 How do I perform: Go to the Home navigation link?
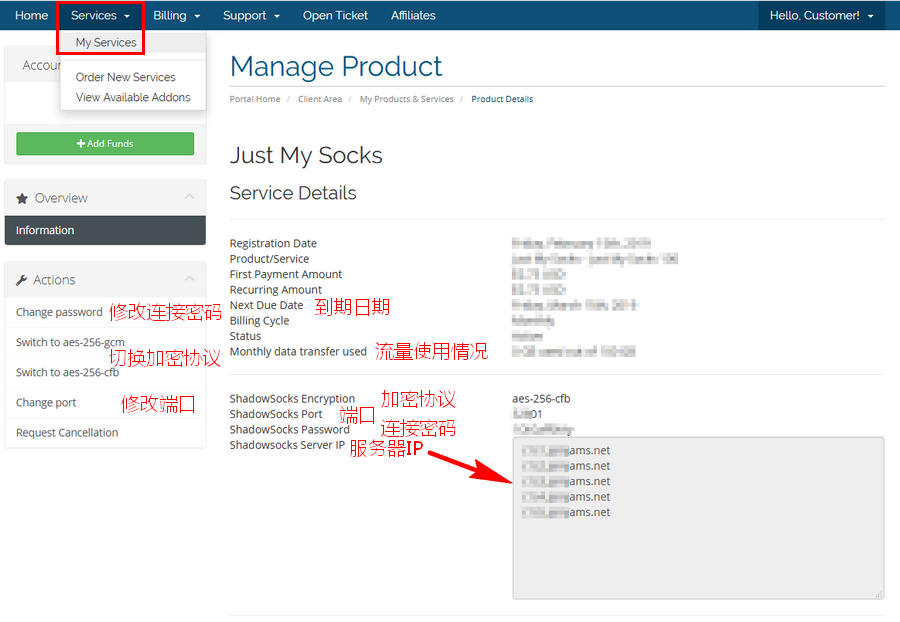coord(31,15)
